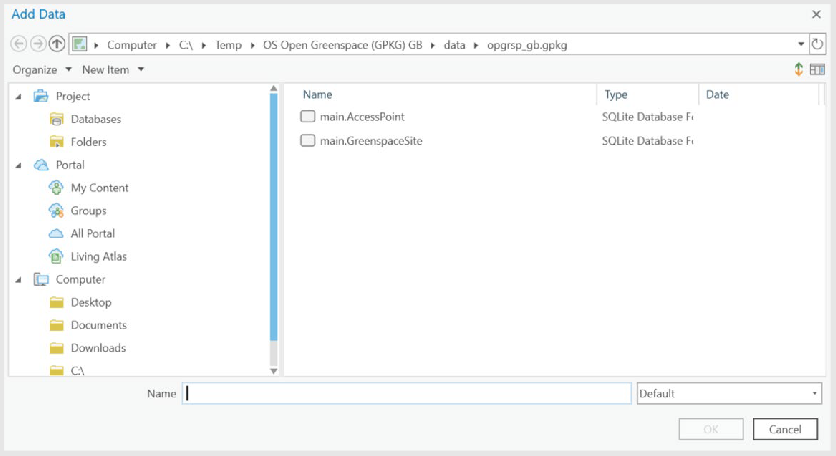Screen dimensions: 836x456
Task: Collapse the Computer tree node
Action: tap(19, 280)
